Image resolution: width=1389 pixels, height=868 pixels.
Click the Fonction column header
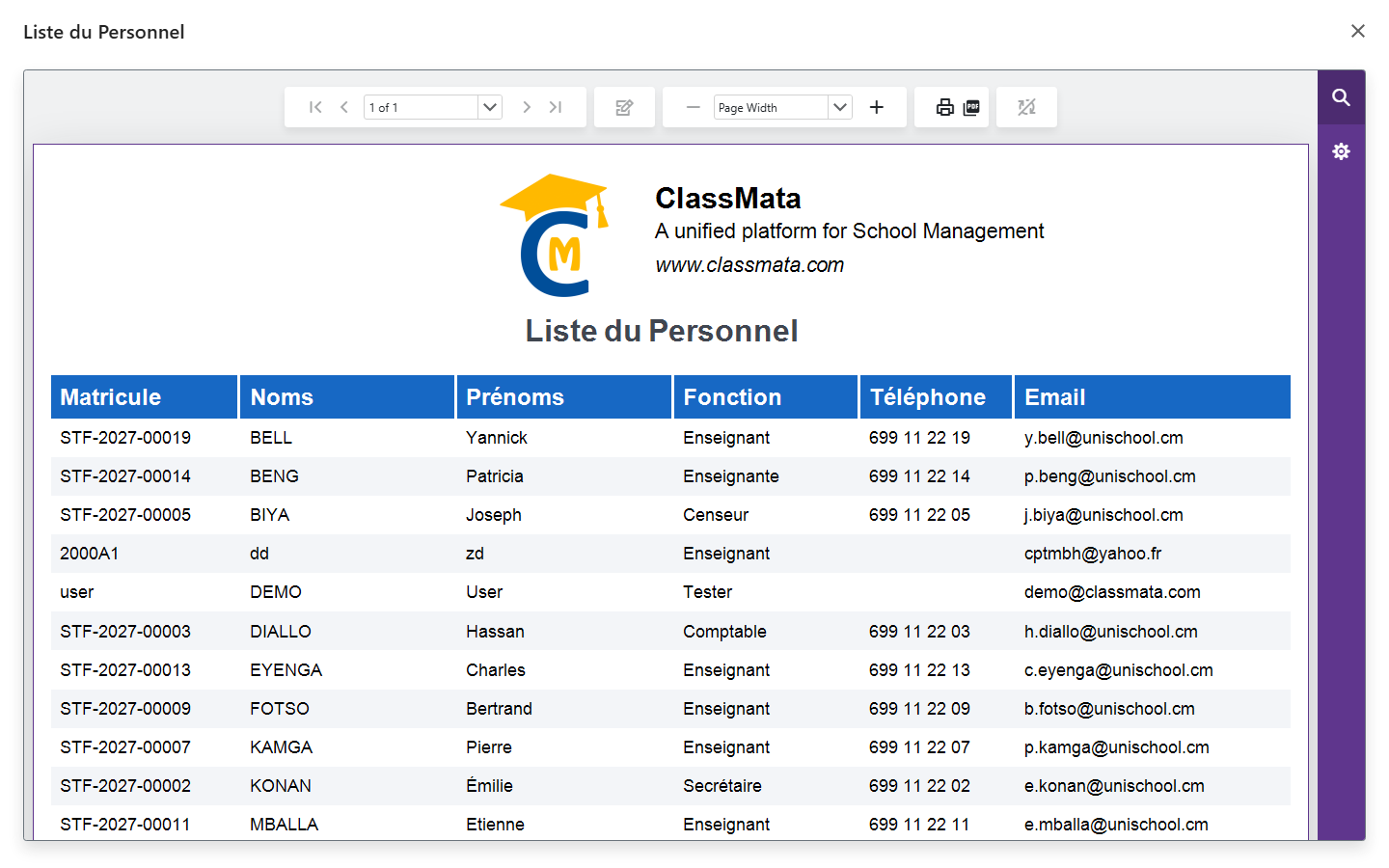[x=766, y=397]
